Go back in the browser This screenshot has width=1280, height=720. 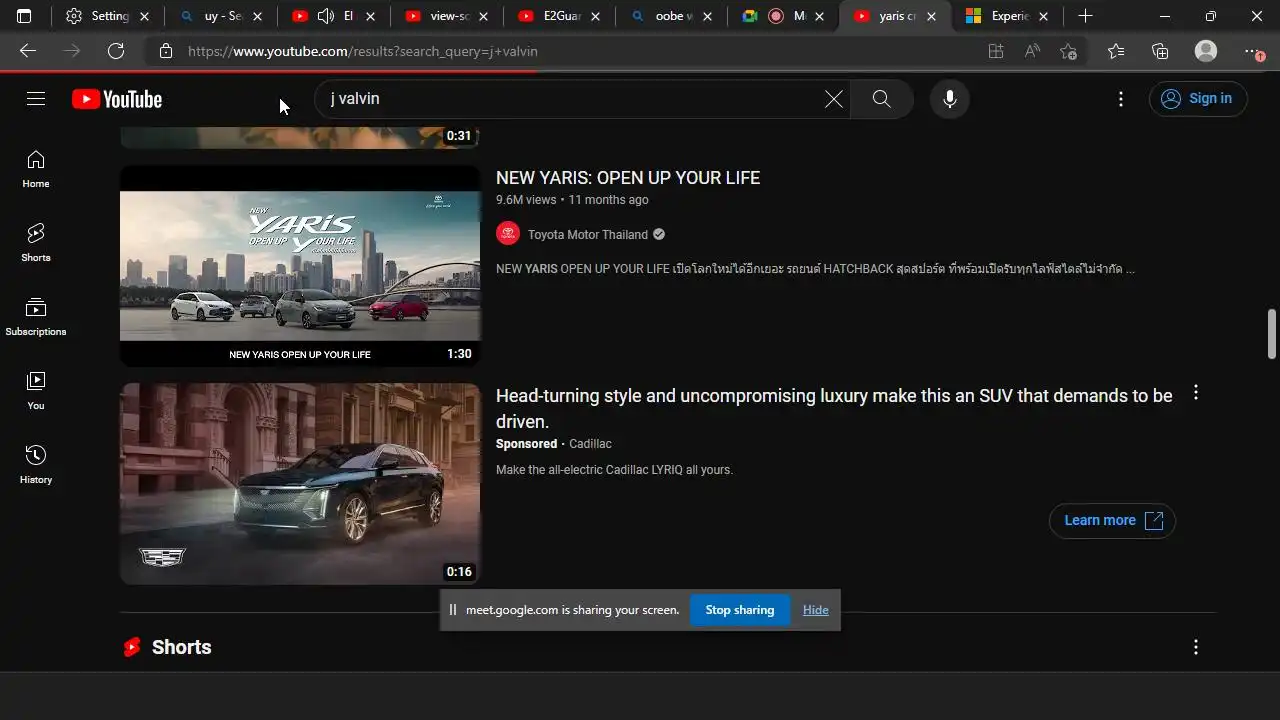tap(28, 51)
